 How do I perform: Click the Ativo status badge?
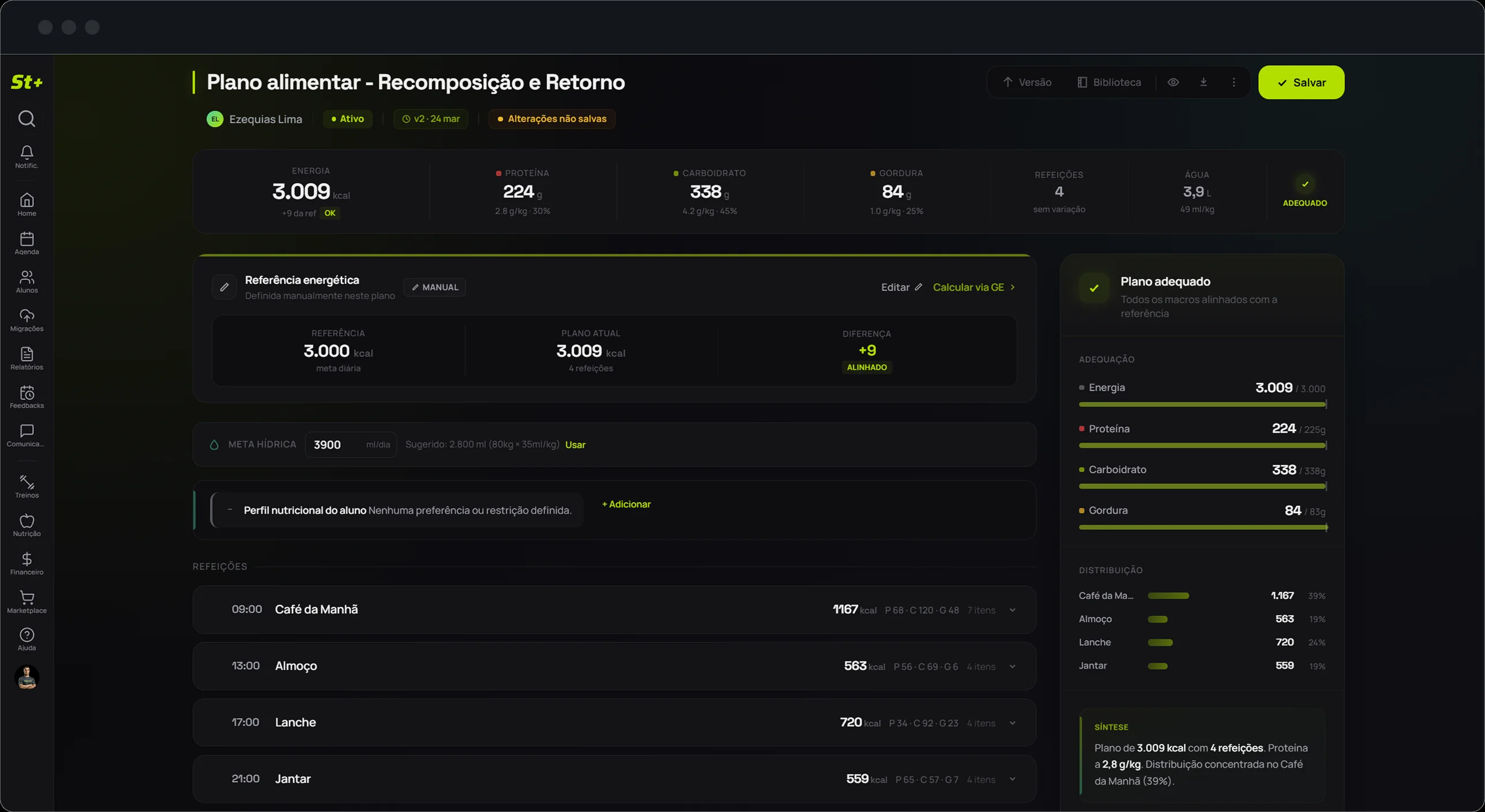pyautogui.click(x=348, y=119)
